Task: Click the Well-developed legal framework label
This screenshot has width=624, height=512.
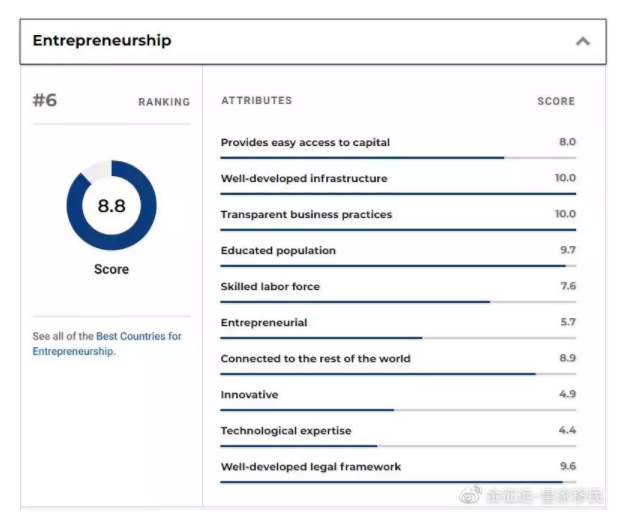Action: tap(311, 467)
